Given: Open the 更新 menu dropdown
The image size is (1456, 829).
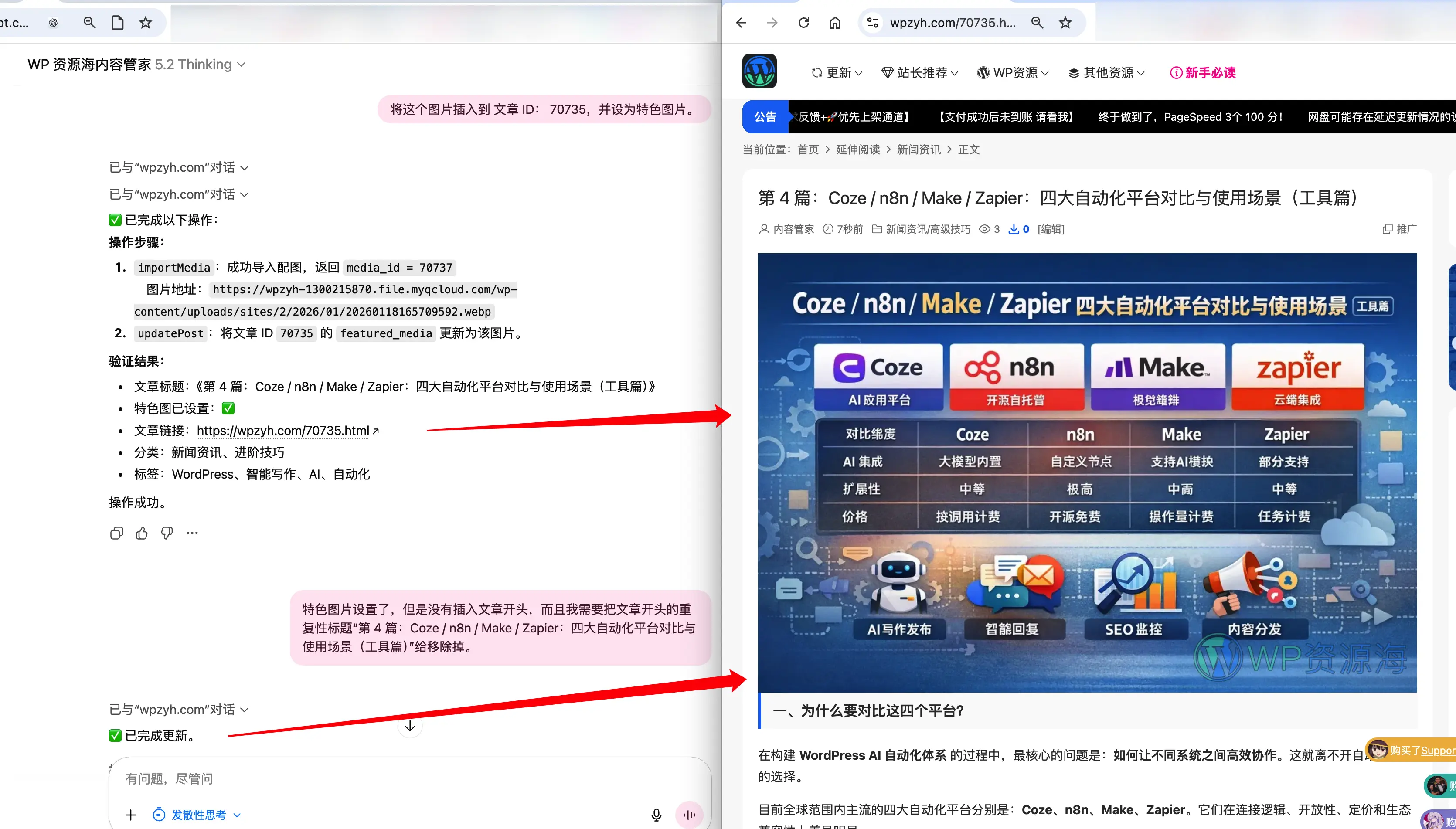Looking at the screenshot, I should (837, 73).
